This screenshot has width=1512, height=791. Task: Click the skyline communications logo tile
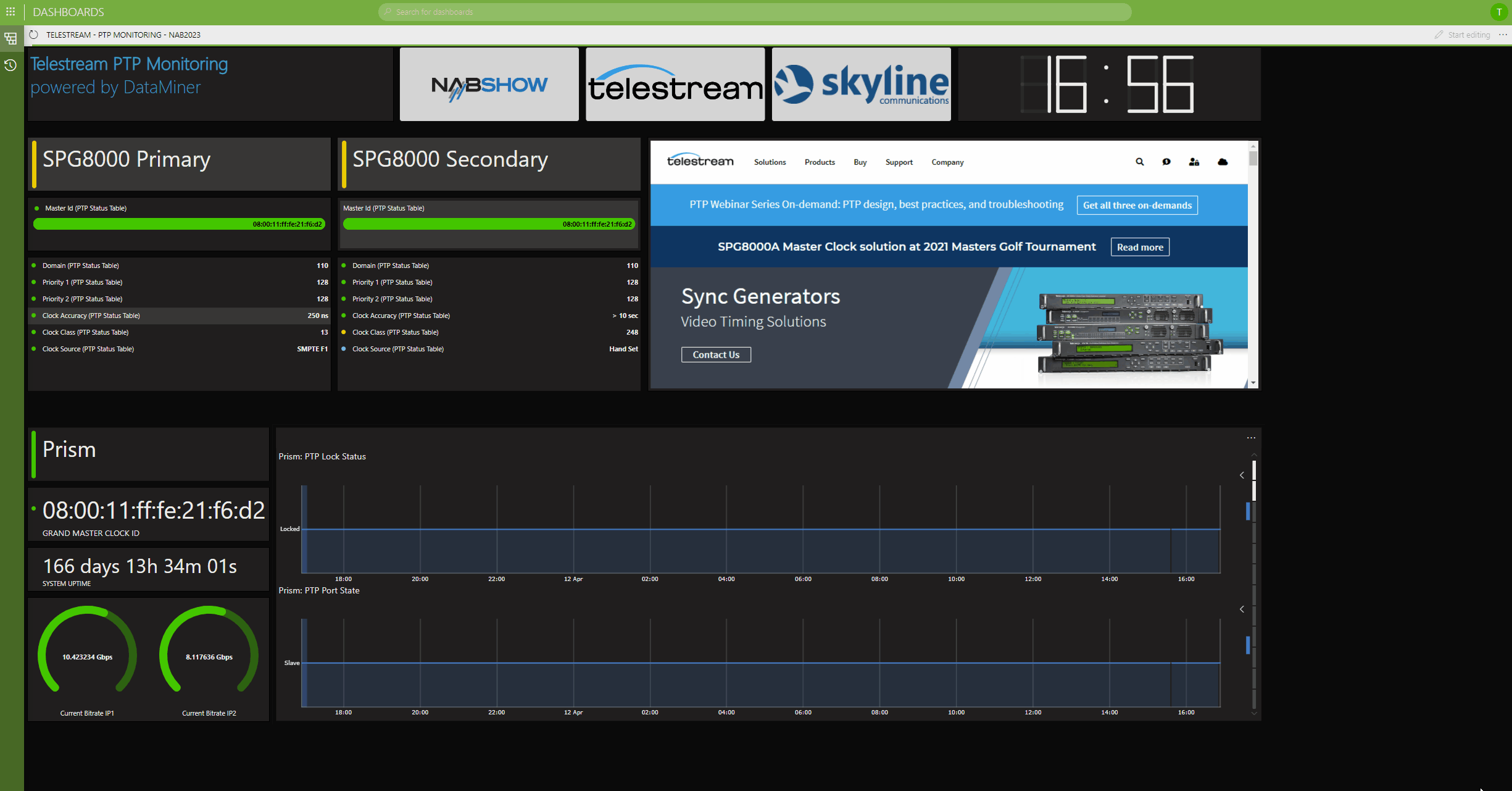tap(862, 84)
